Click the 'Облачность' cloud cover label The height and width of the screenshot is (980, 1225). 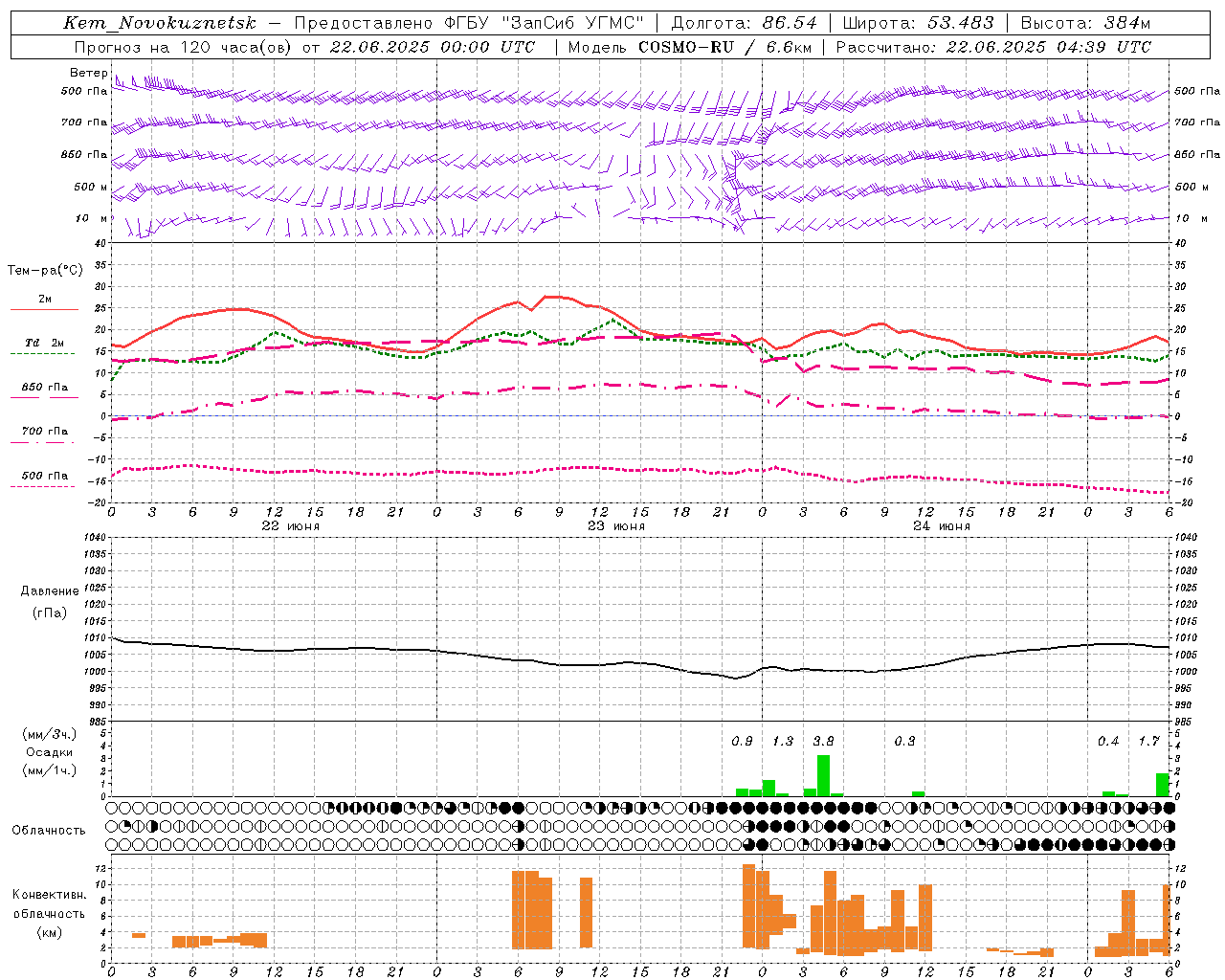coord(49,830)
